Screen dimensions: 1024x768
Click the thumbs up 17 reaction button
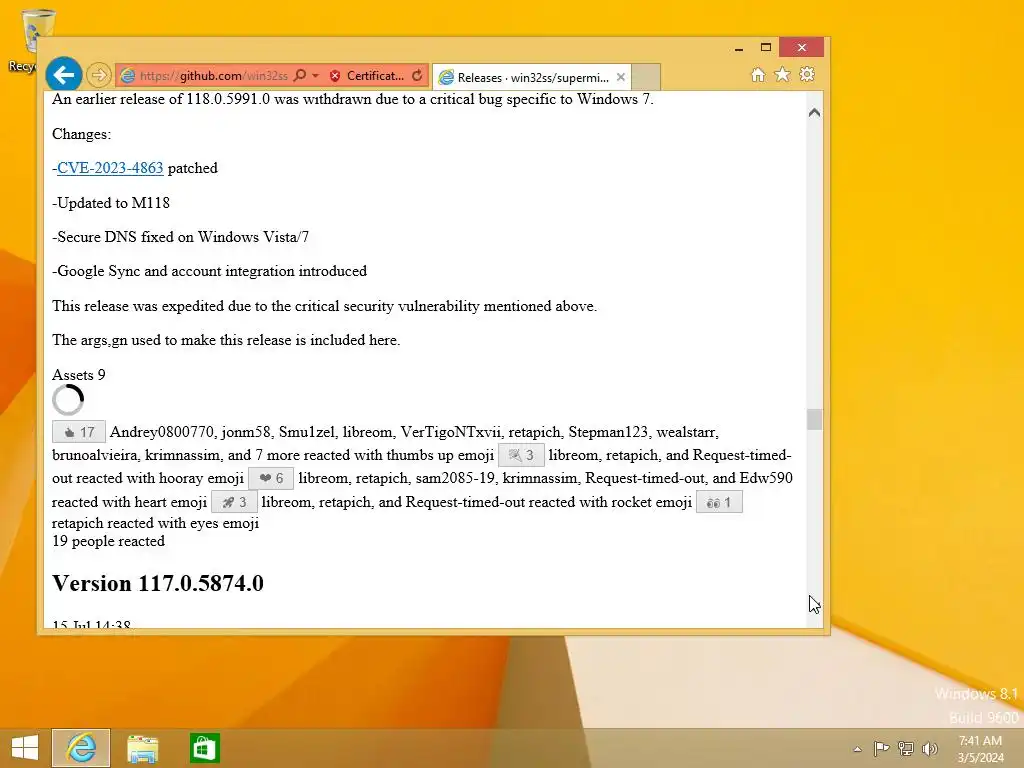[x=79, y=432]
